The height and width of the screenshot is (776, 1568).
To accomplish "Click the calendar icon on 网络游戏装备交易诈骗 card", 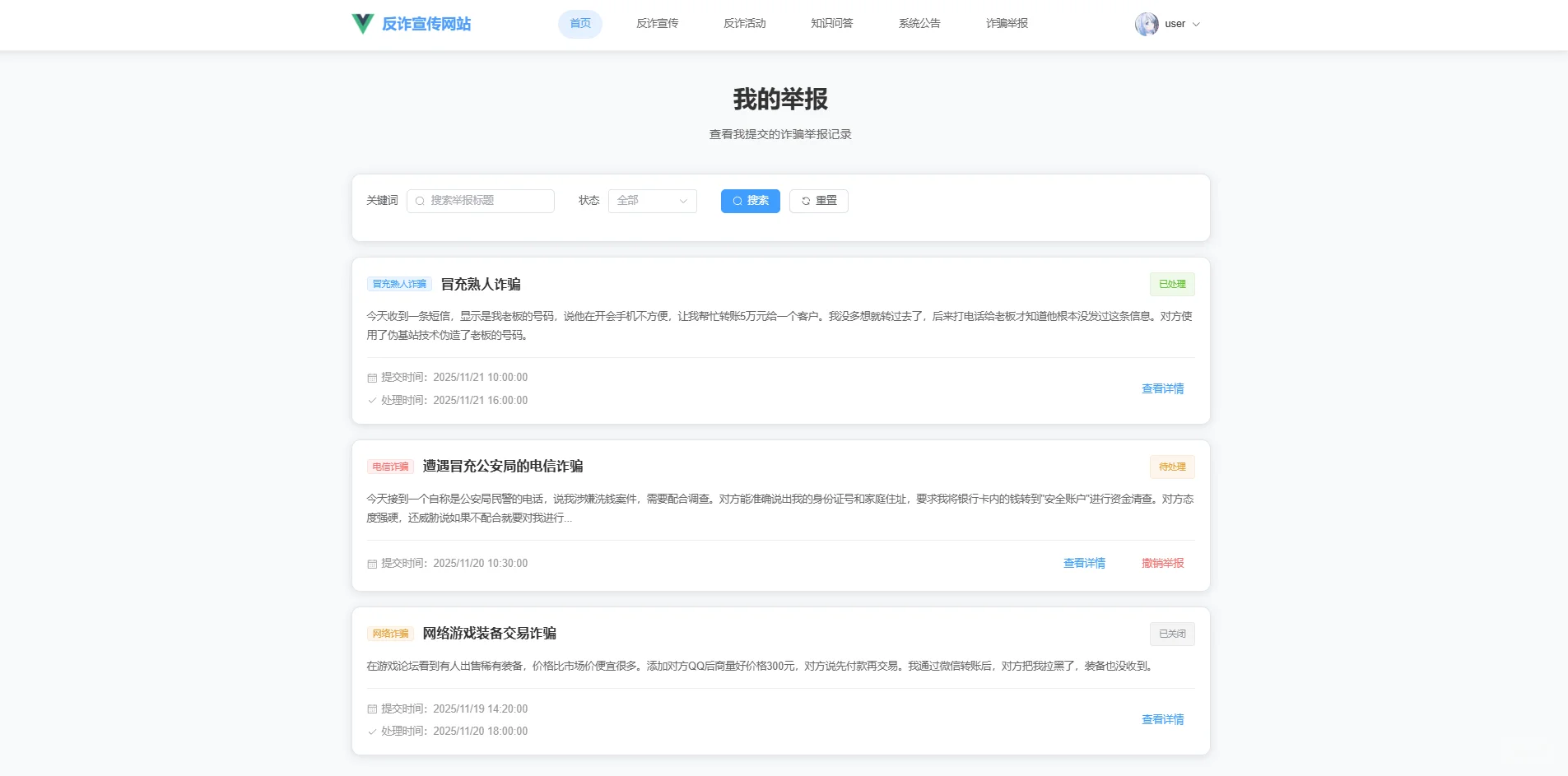I will [x=371, y=709].
